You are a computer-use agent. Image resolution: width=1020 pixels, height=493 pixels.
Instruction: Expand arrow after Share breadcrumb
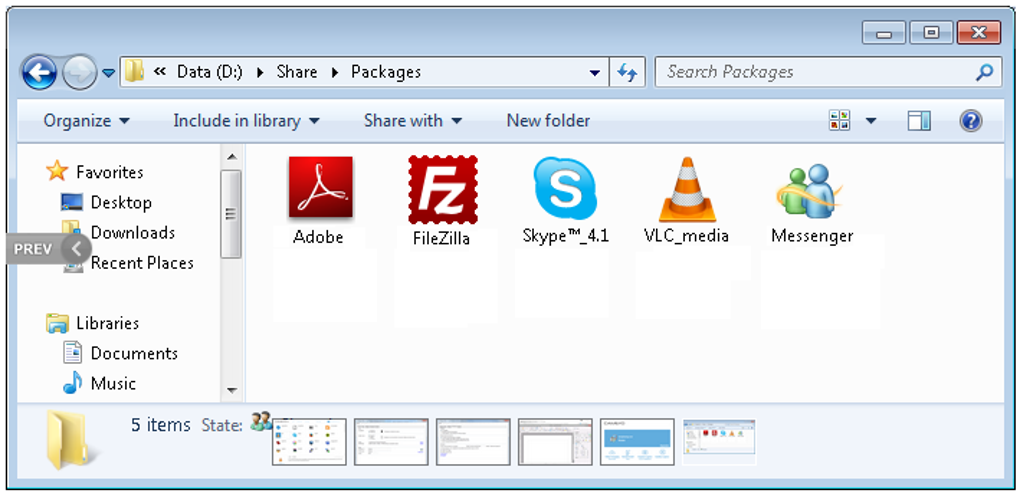[x=334, y=72]
